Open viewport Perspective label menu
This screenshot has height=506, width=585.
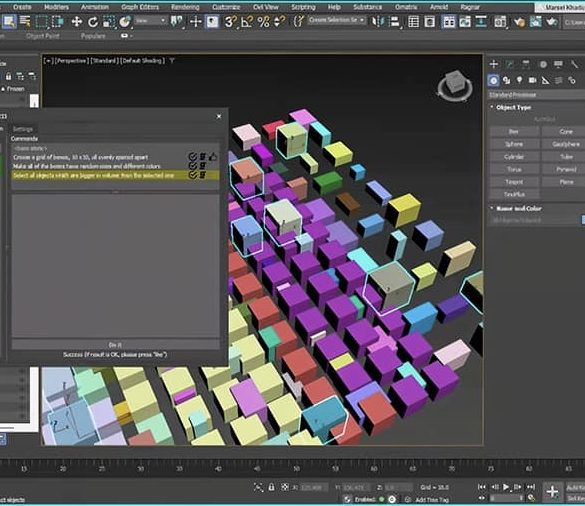(72, 60)
